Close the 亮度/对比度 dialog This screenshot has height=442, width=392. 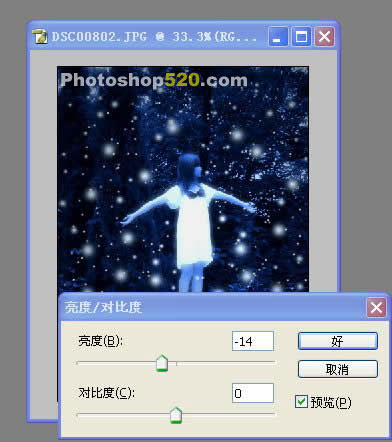pyautogui.click(x=376, y=307)
